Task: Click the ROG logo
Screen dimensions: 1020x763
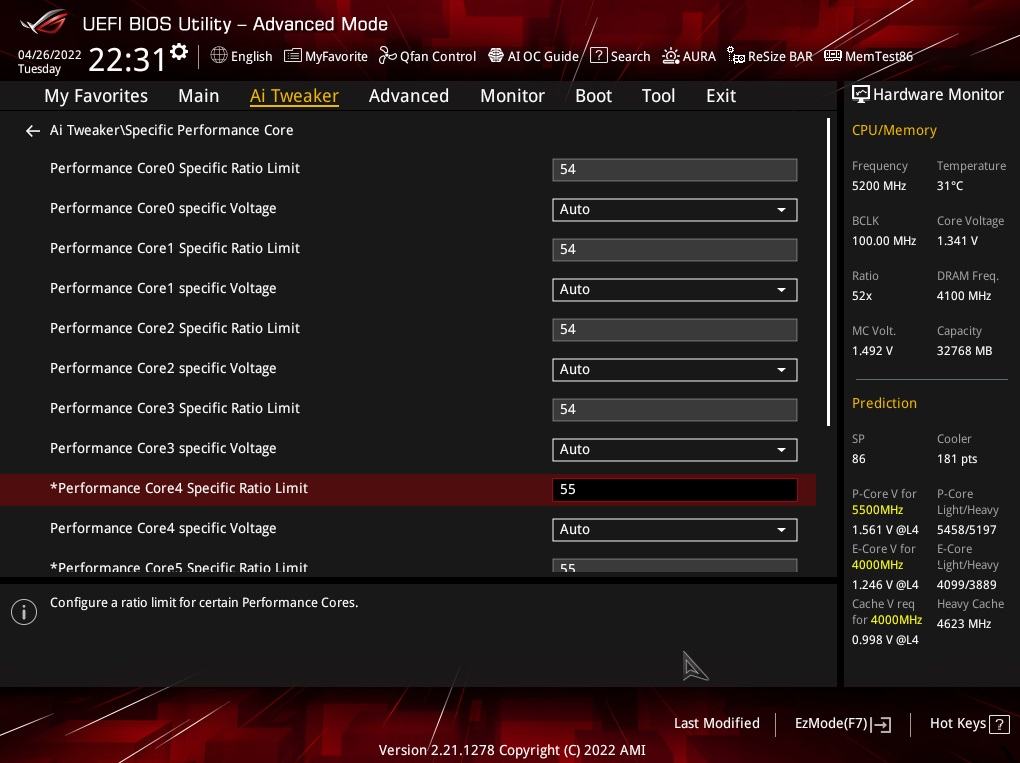Action: pos(44,23)
